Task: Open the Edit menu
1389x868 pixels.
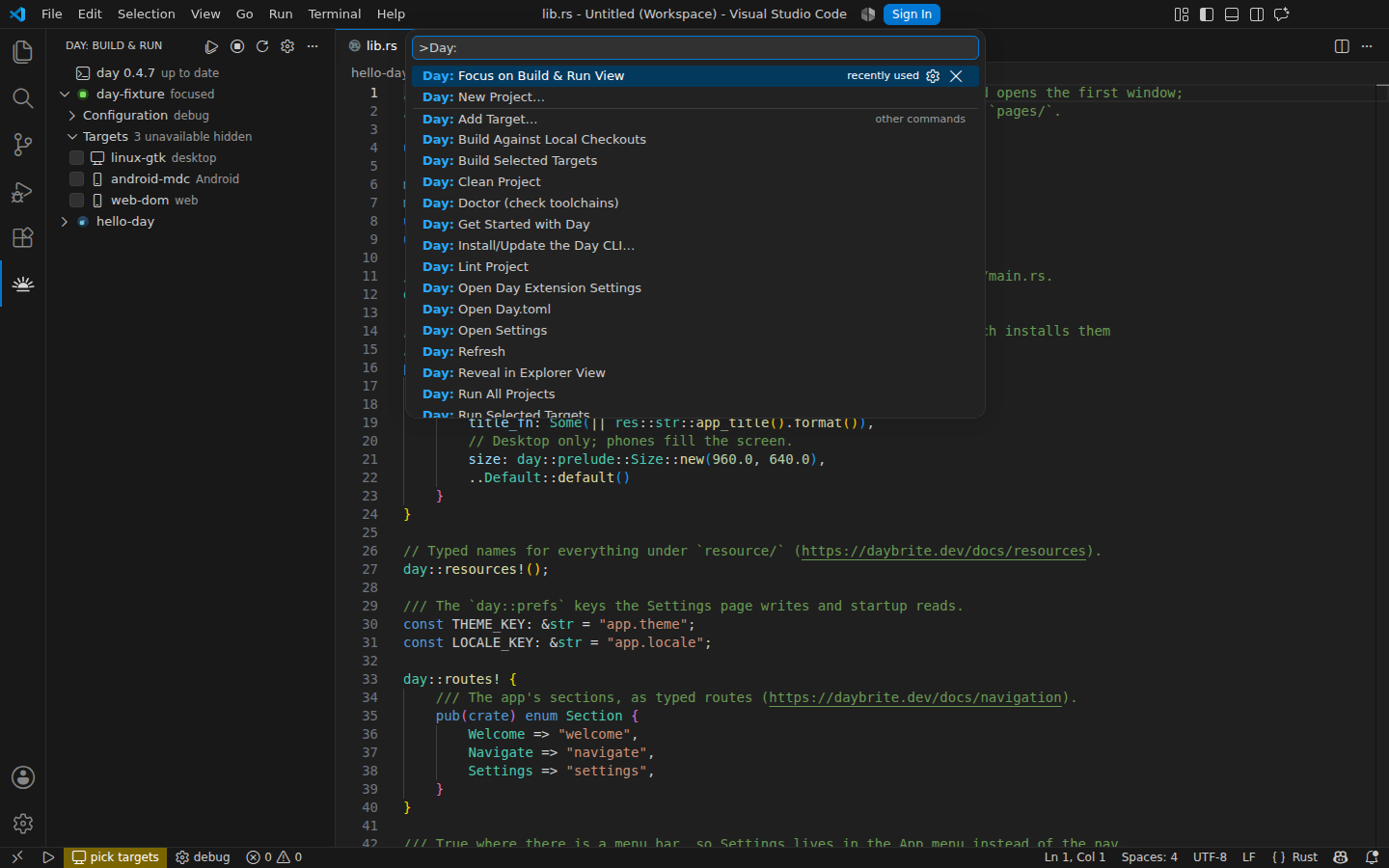Action: [x=90, y=14]
